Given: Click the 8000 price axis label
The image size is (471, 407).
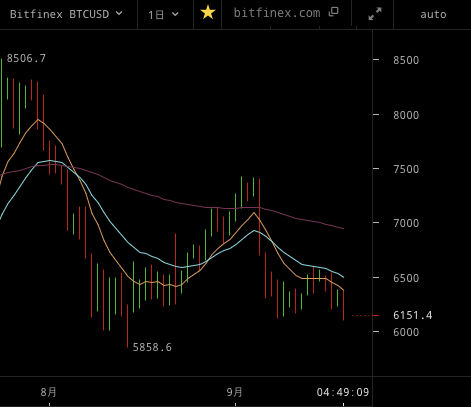Looking at the screenshot, I should [x=406, y=115].
